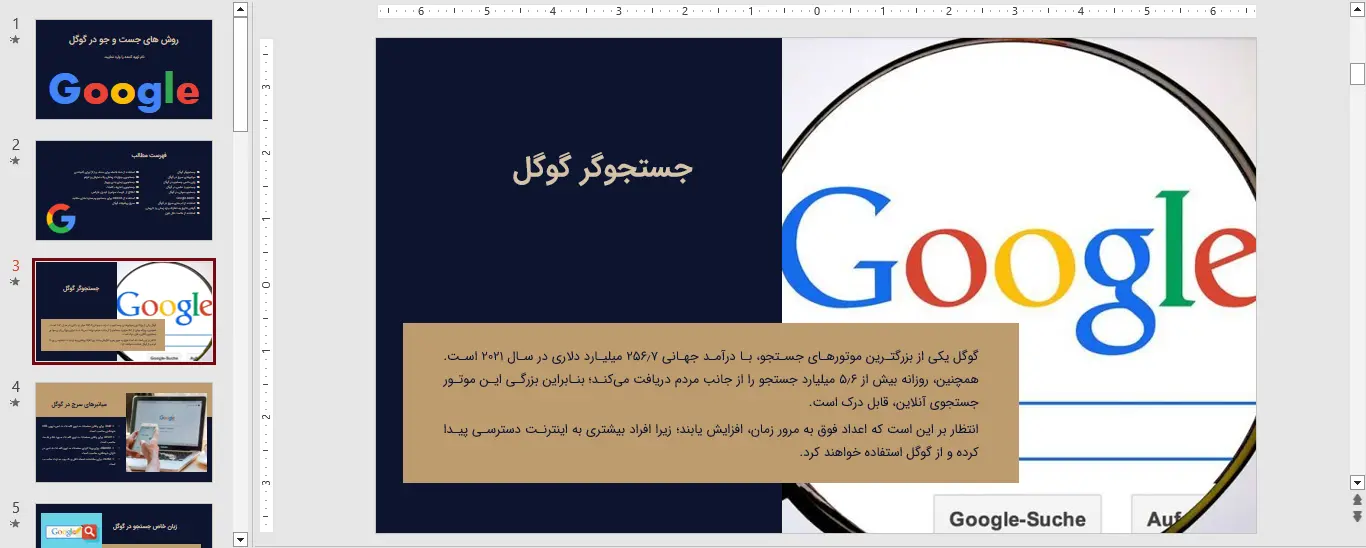This screenshot has width=1366, height=548.
Task: Click the thumbnail panel scrollbar thumb
Action: tap(240, 75)
